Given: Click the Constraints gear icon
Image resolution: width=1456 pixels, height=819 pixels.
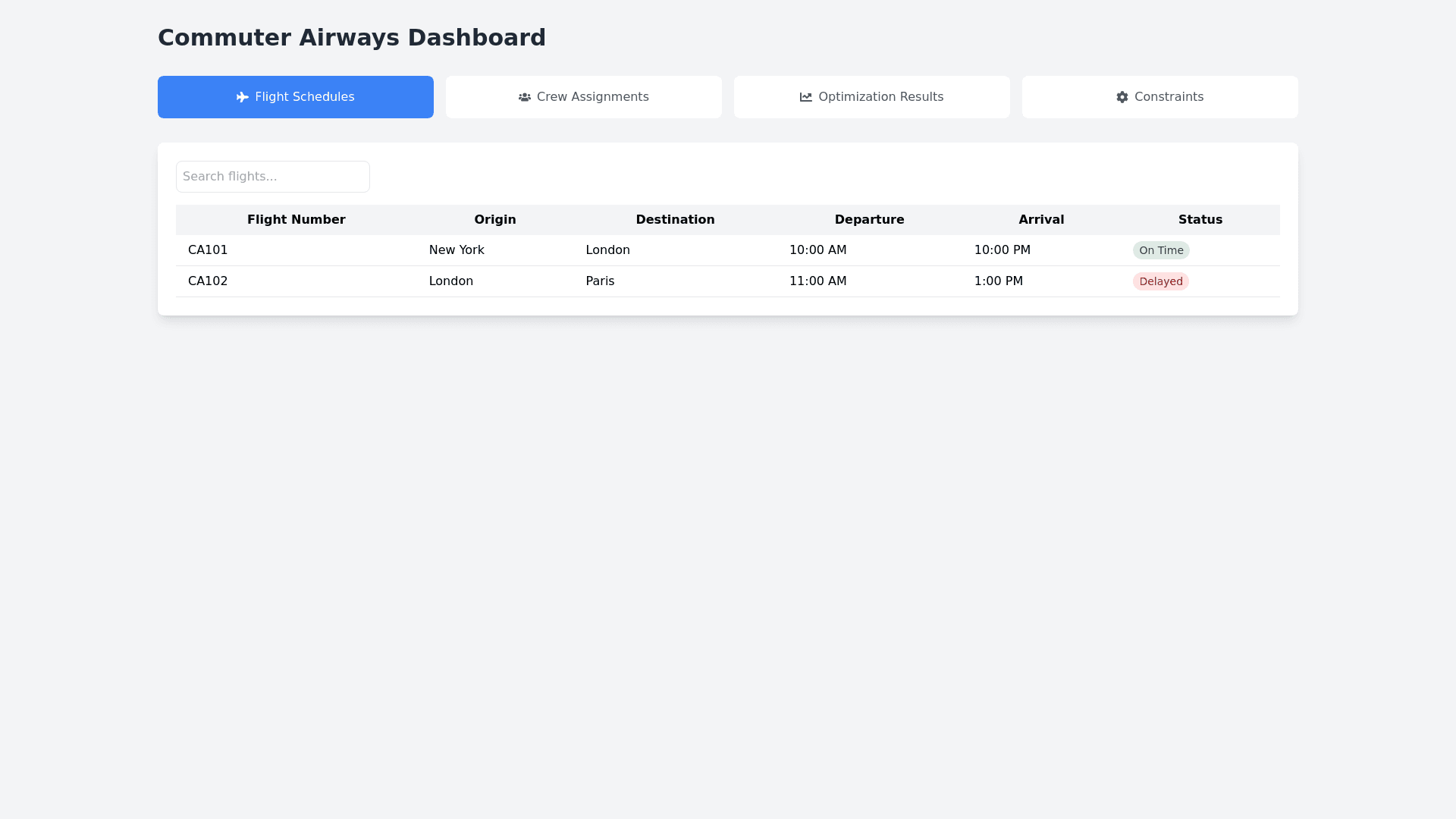Looking at the screenshot, I should coord(1122,97).
